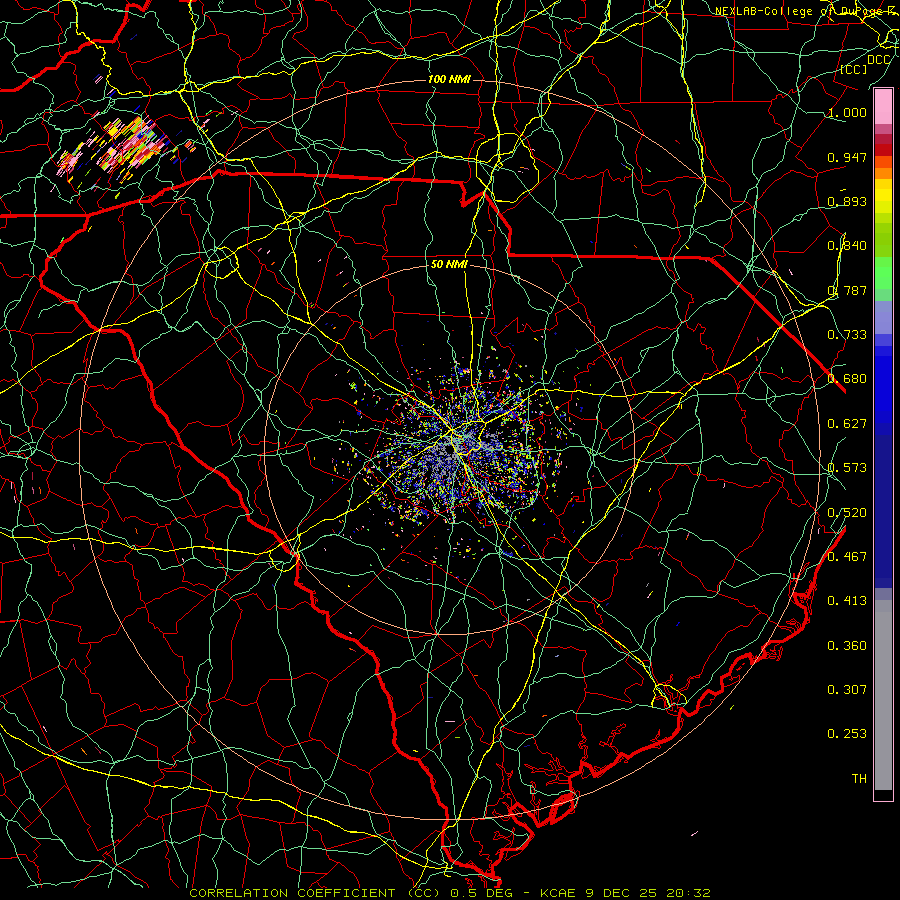Click the 100 NMI range ring label
Image resolution: width=900 pixels, height=900 pixels.
[x=449, y=79]
